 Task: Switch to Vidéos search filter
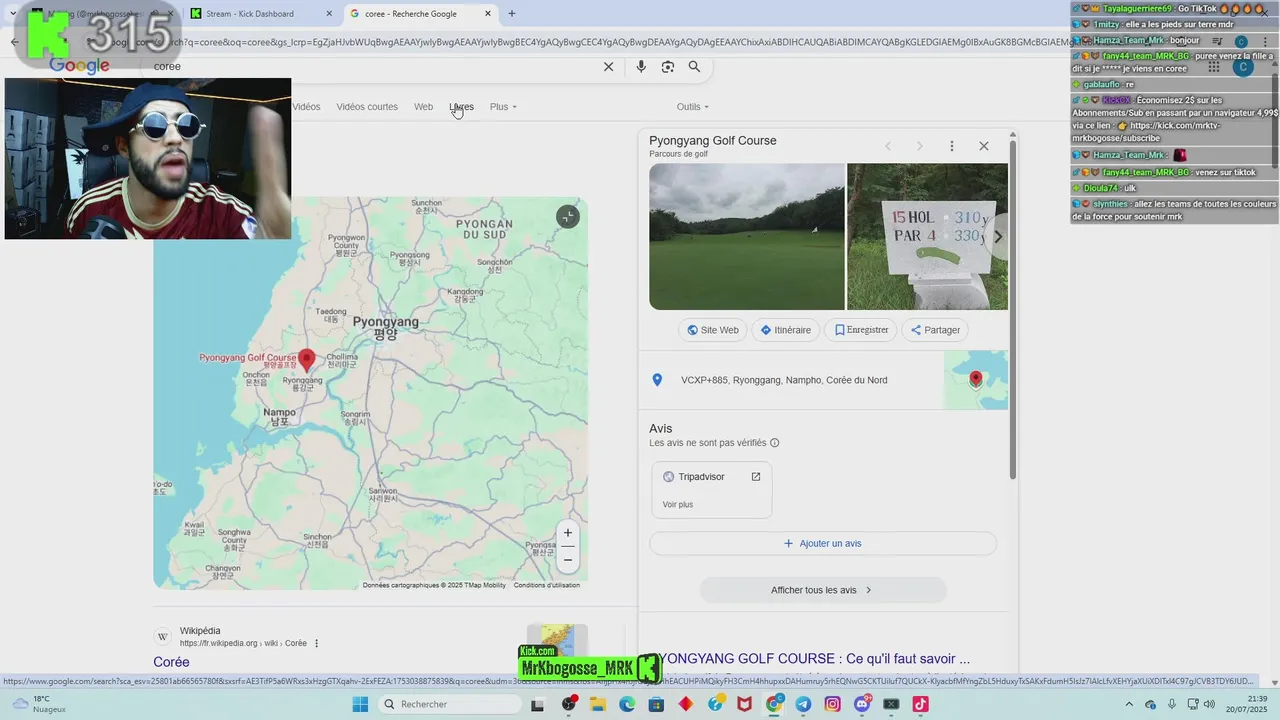point(306,107)
